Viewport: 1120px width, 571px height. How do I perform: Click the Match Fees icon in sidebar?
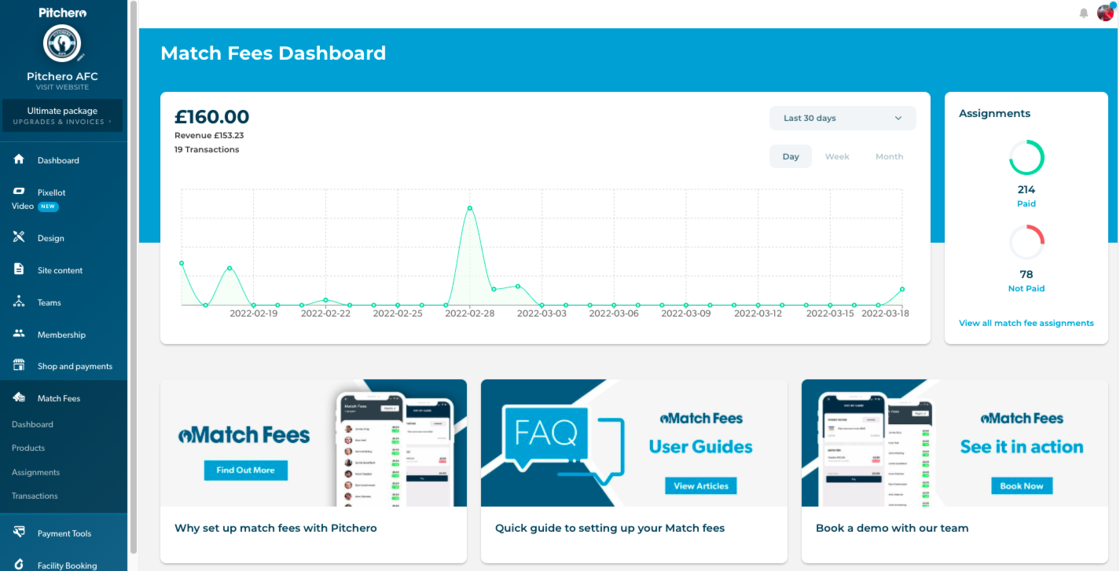coord(19,398)
